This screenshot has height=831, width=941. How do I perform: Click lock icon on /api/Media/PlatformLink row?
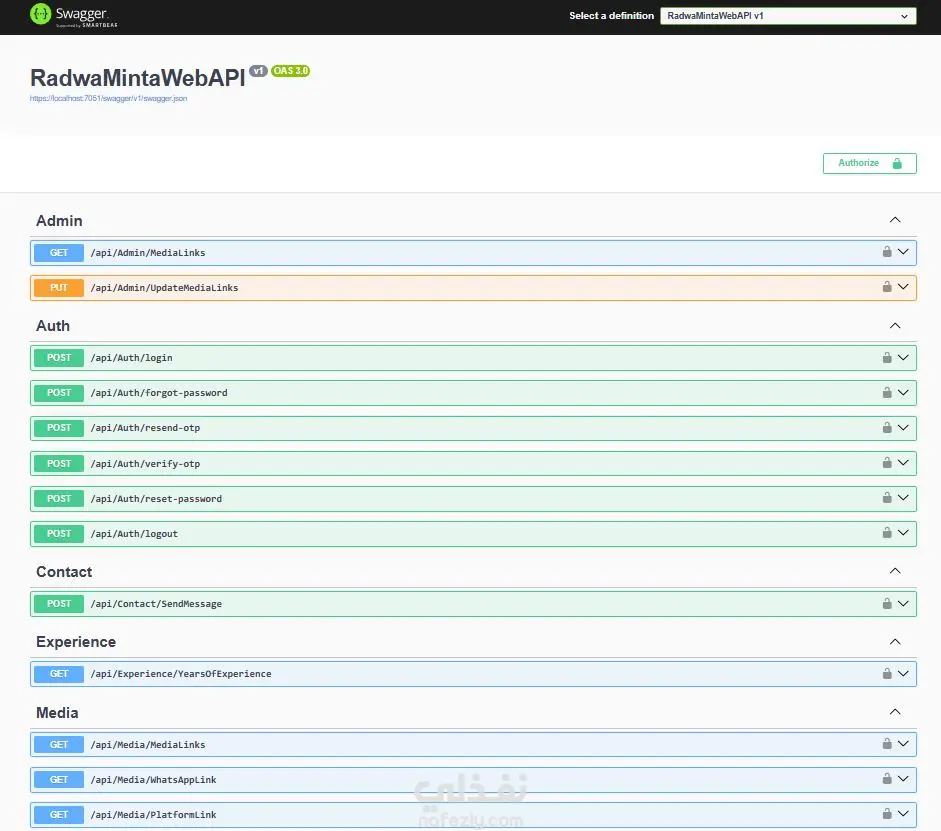pyautogui.click(x=887, y=814)
